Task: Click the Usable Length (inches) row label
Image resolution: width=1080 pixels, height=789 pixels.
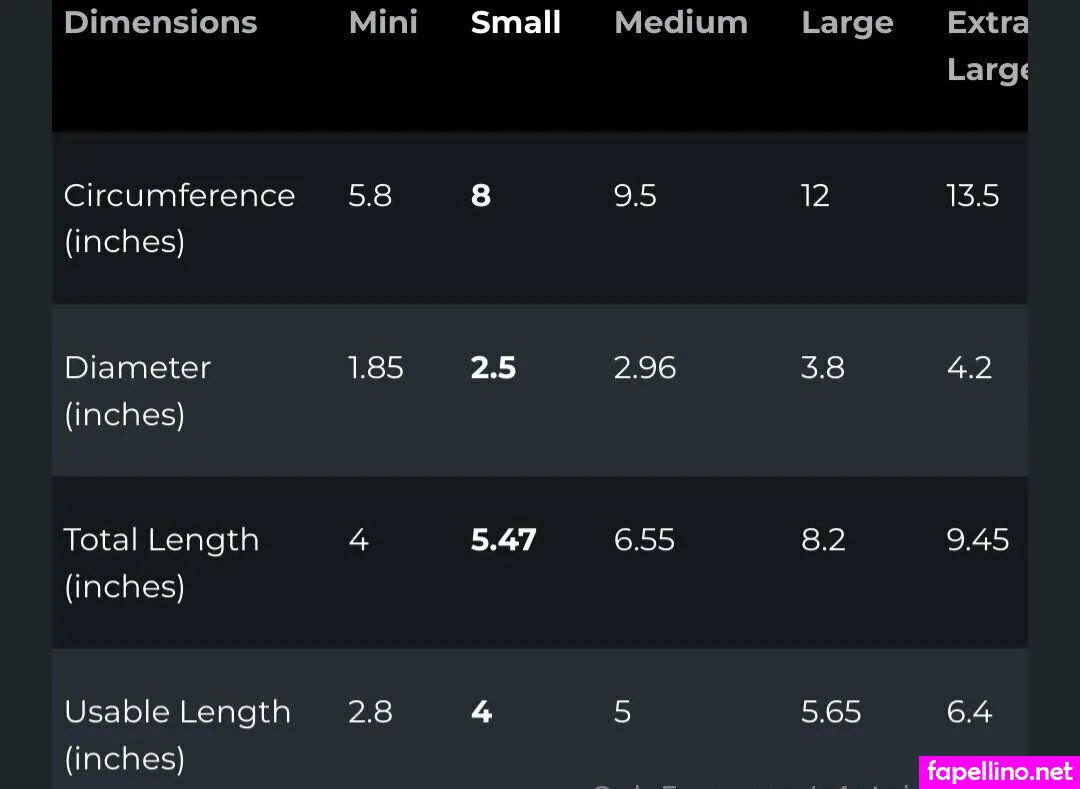Action: click(177, 734)
